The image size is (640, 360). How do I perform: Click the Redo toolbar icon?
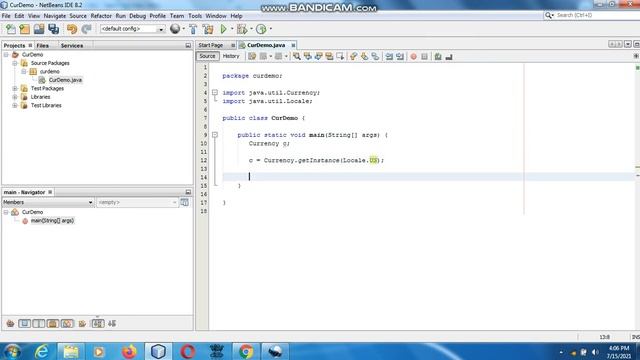86,29
